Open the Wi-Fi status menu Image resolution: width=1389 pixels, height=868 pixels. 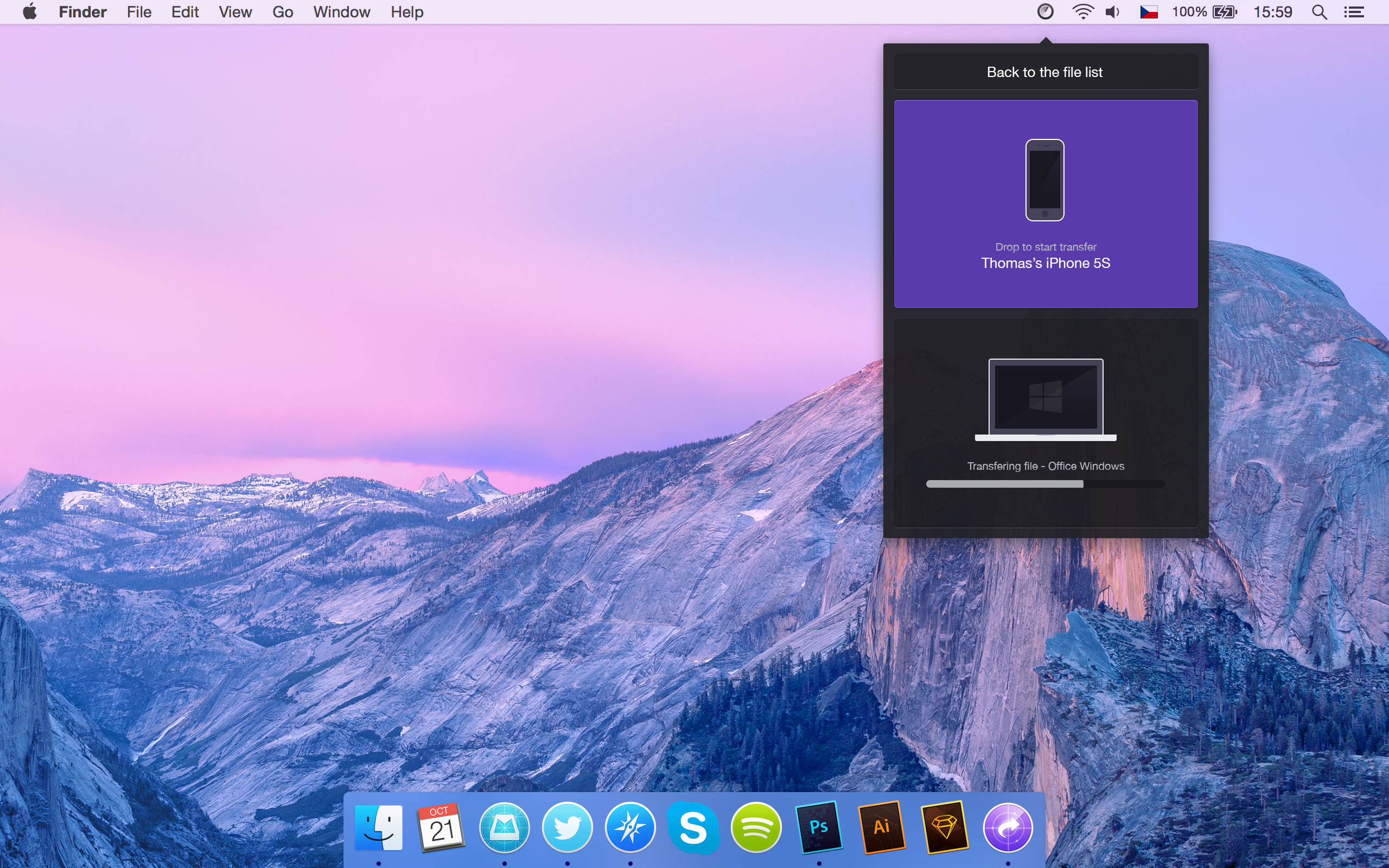pyautogui.click(x=1082, y=11)
